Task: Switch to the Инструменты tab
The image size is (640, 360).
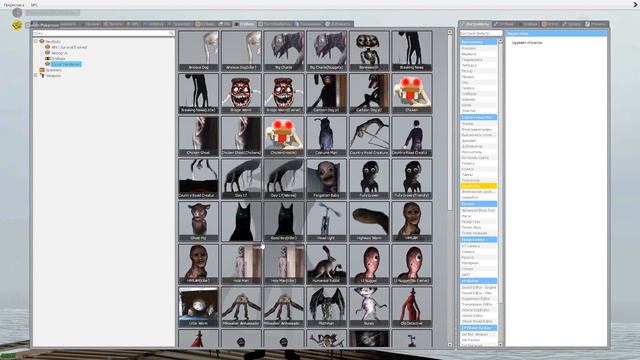Action: pyautogui.click(x=475, y=24)
